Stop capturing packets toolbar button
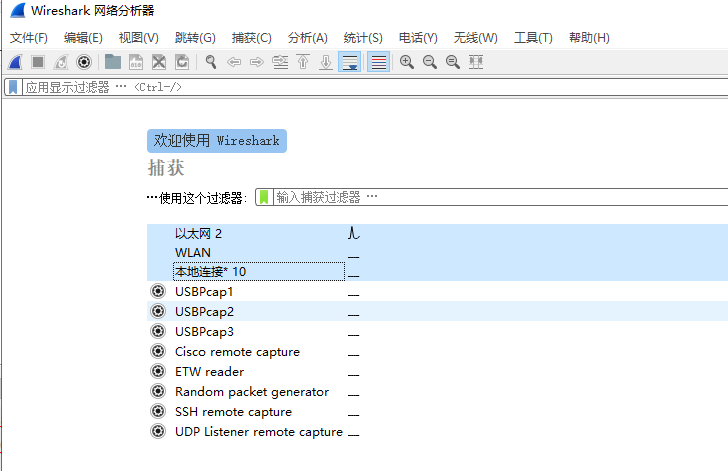This screenshot has height=471, width=728. pyautogui.click(x=38, y=62)
